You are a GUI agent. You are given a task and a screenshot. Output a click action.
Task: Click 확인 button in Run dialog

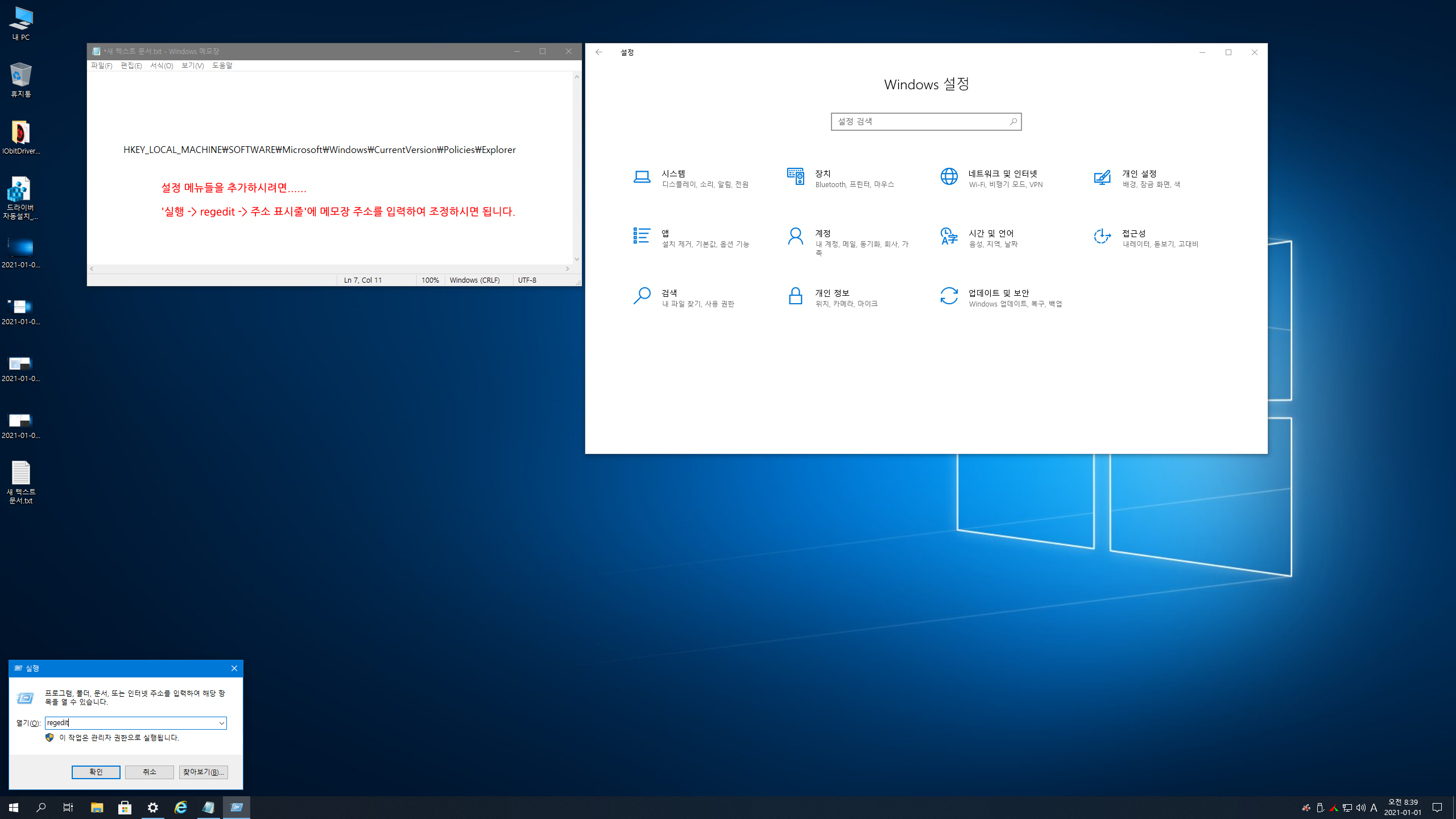[x=96, y=772]
